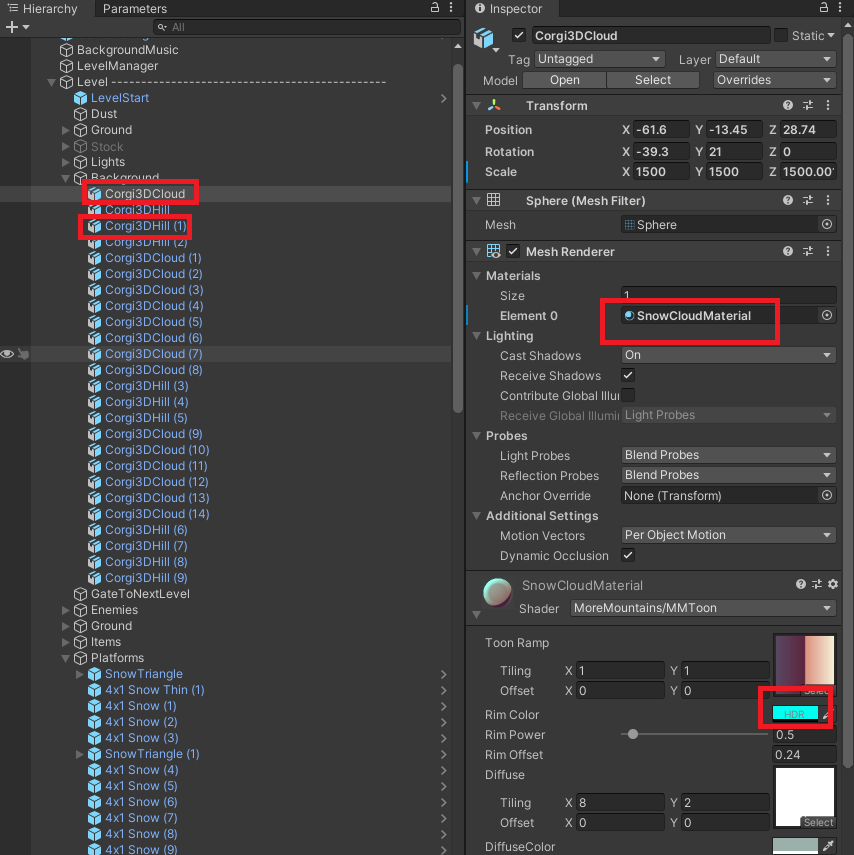Screen dimensions: 854x855
Task: Open the Anchor Override object picker
Action: [x=826, y=495]
